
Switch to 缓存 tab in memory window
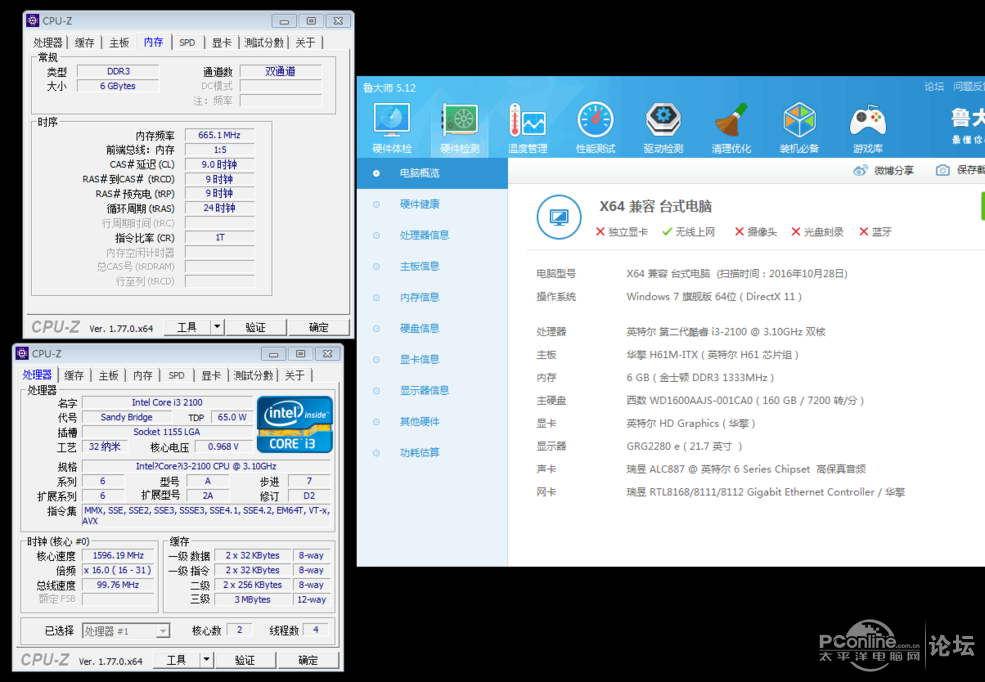pos(84,43)
